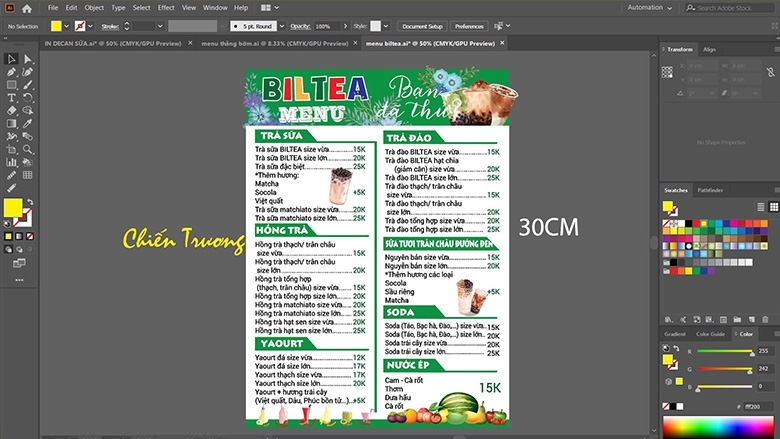
Task: Switch to the Pathfinder panel tab
Action: click(x=710, y=190)
